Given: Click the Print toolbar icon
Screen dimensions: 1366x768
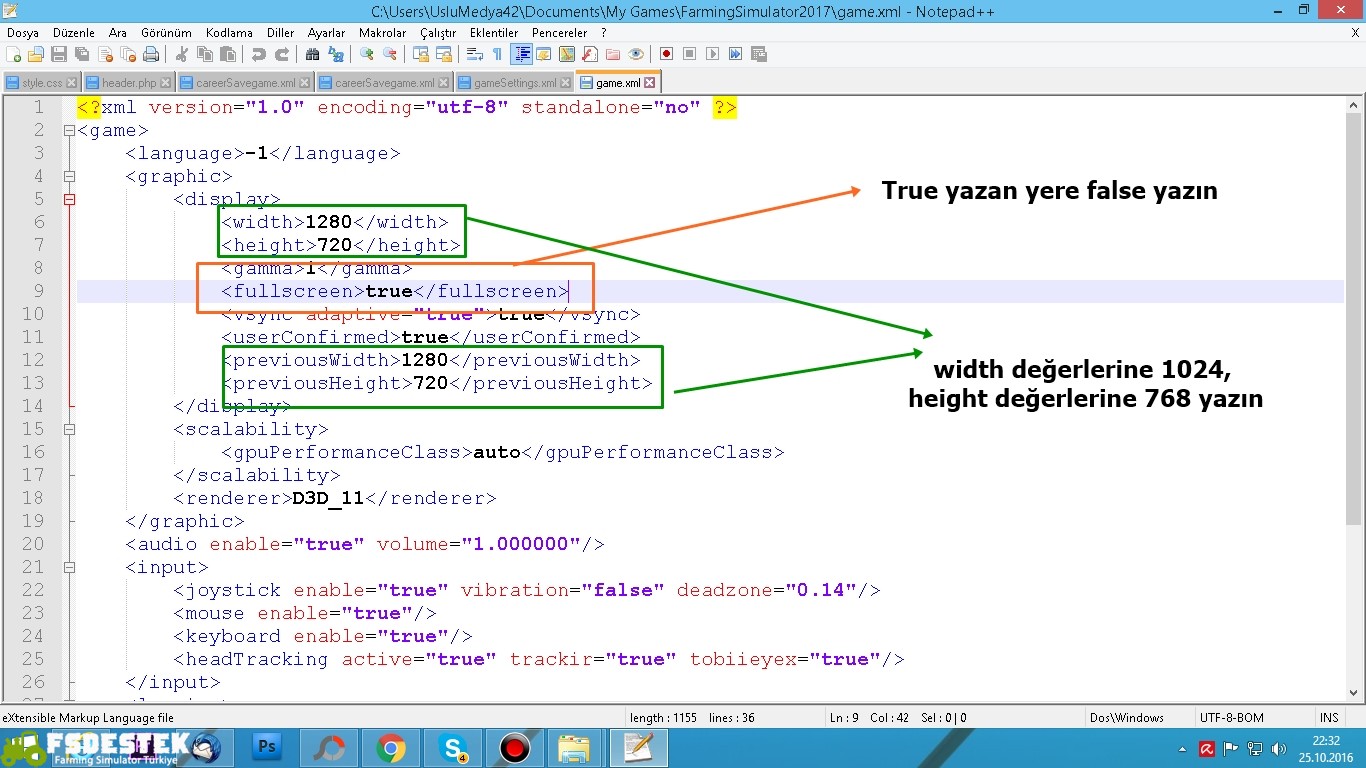Looking at the screenshot, I should 150,54.
